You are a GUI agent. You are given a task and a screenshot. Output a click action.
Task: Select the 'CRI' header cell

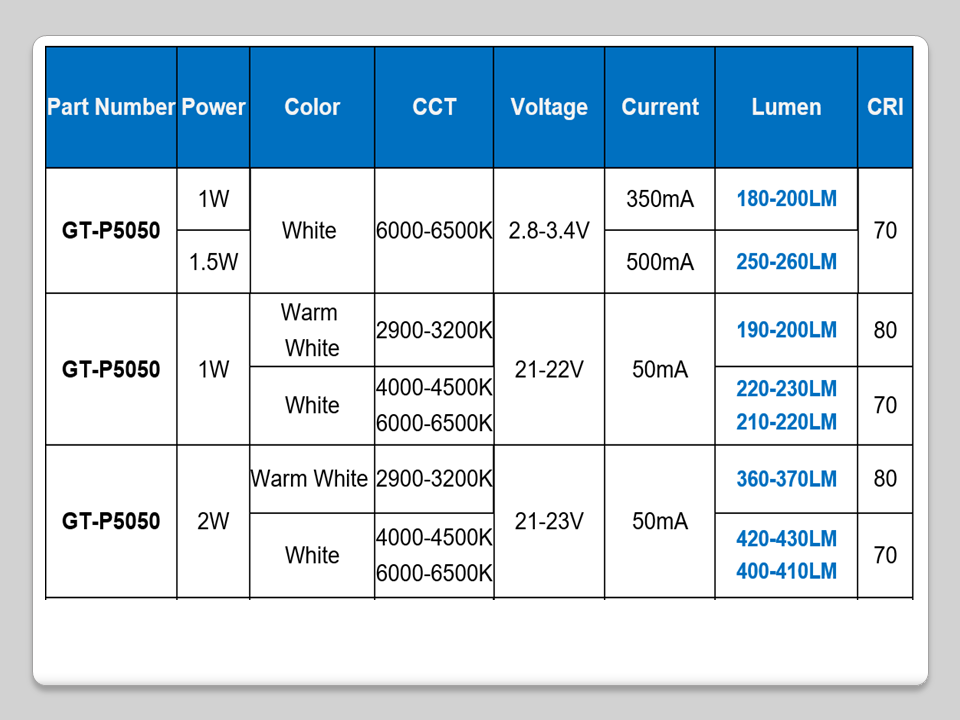885,107
